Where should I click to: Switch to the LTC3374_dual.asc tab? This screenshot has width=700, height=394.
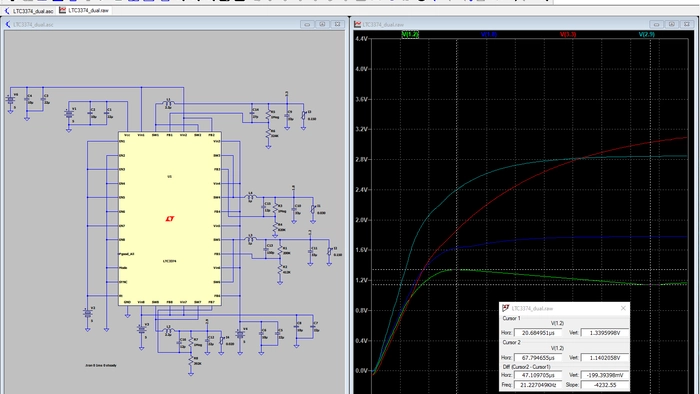[29, 10]
